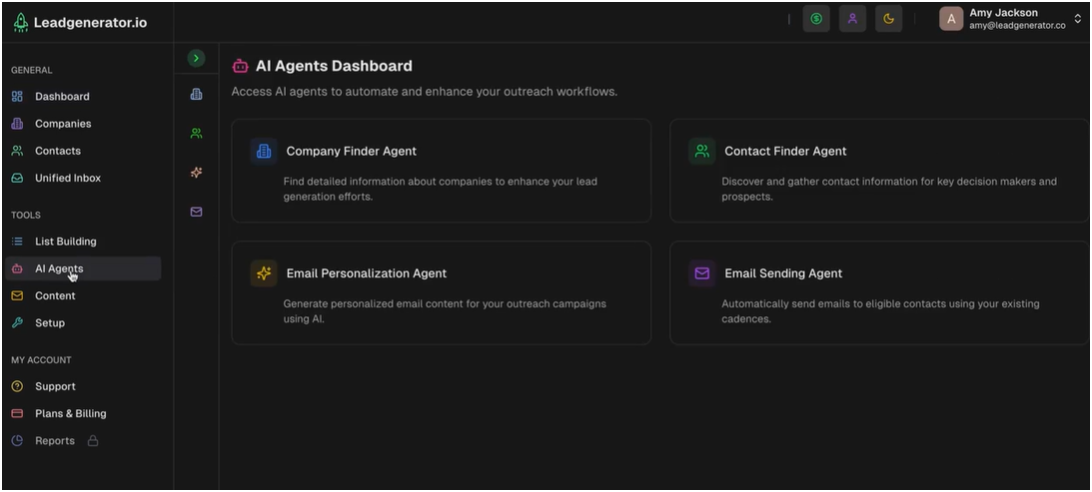
Task: Open Dashboard from the sidebar
Action: pyautogui.click(x=82, y=96)
